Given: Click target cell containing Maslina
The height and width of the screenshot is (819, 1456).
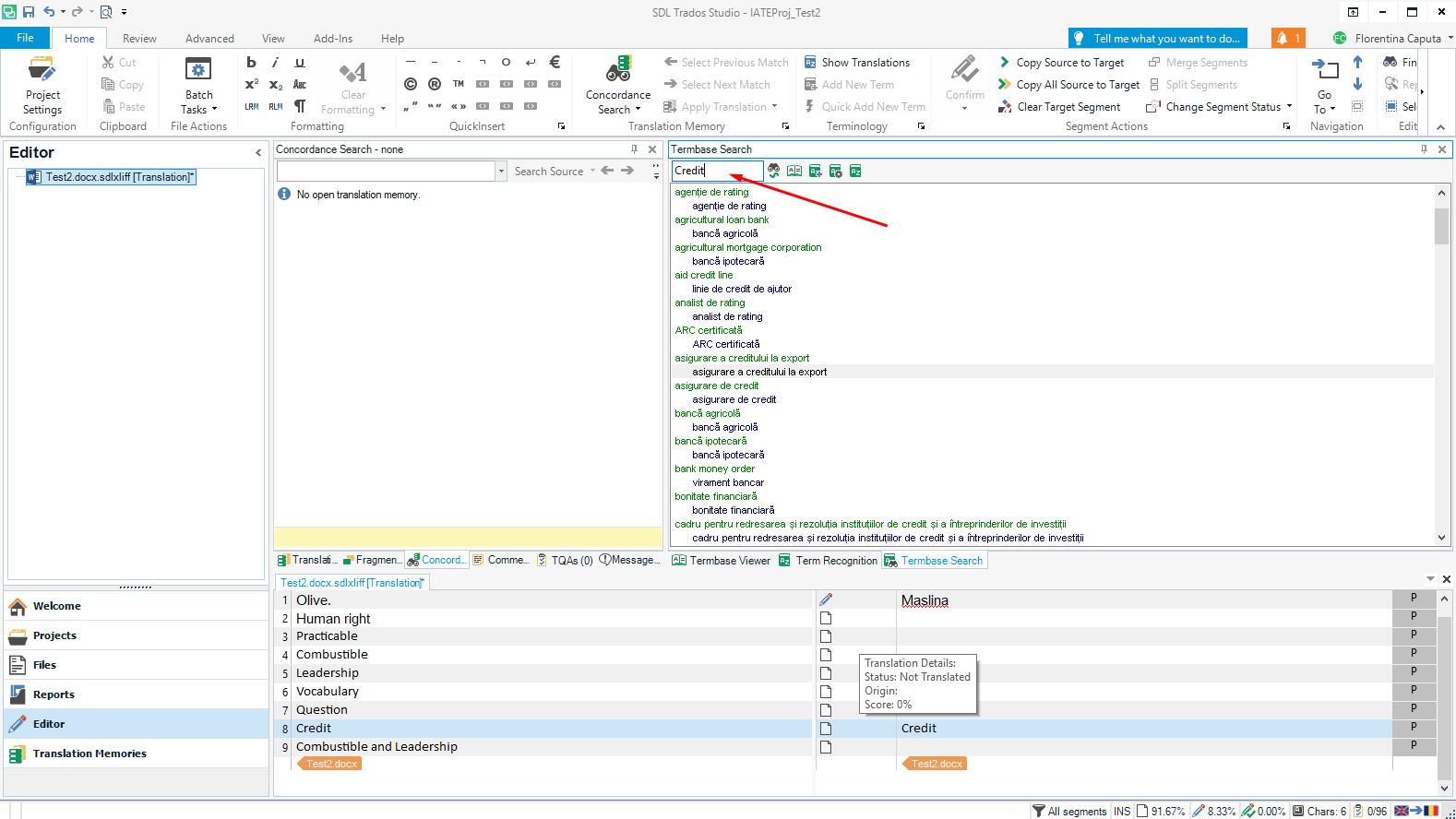Looking at the screenshot, I should click(1143, 600).
